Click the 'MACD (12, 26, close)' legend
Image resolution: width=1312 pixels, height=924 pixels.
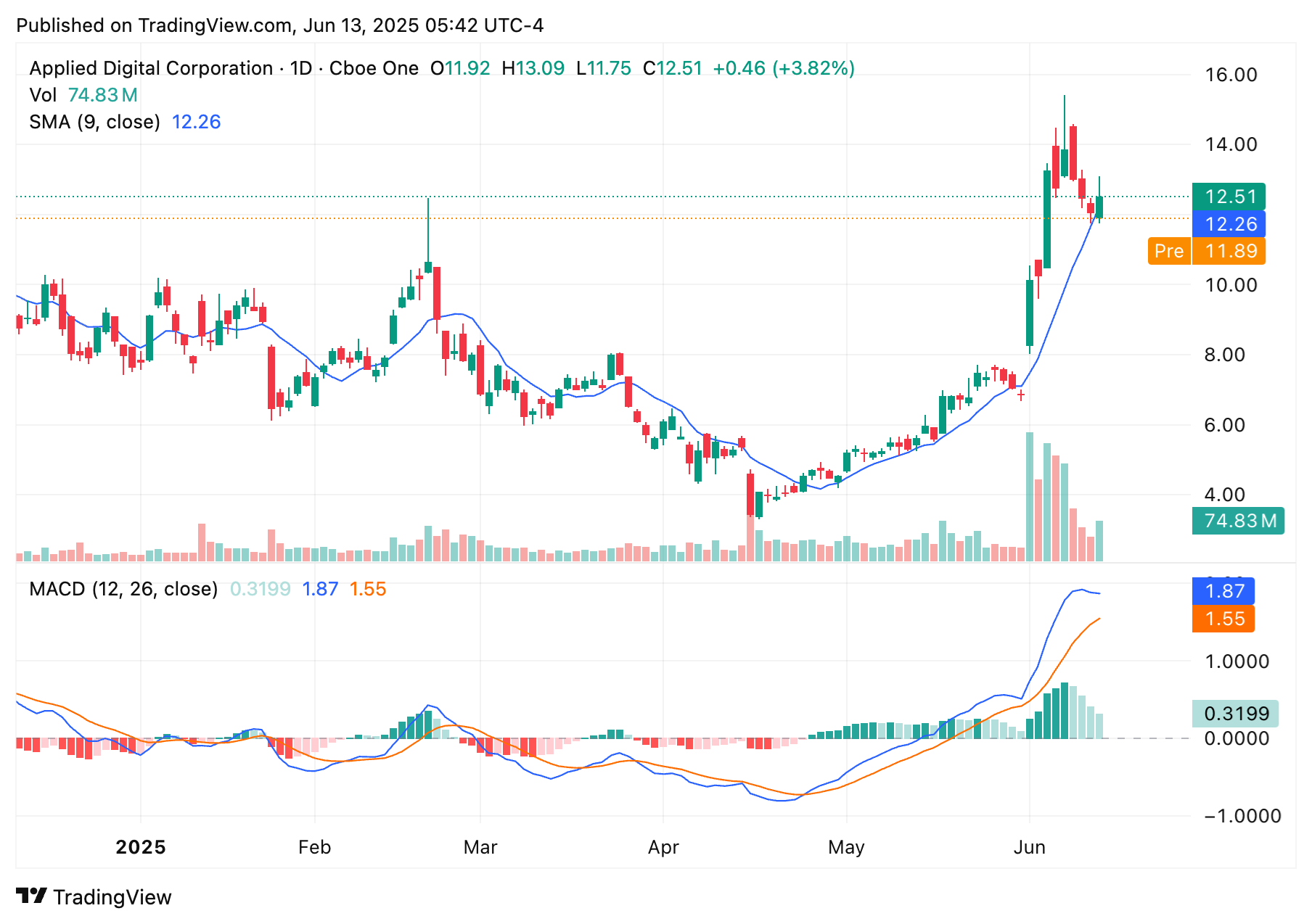[x=123, y=589]
